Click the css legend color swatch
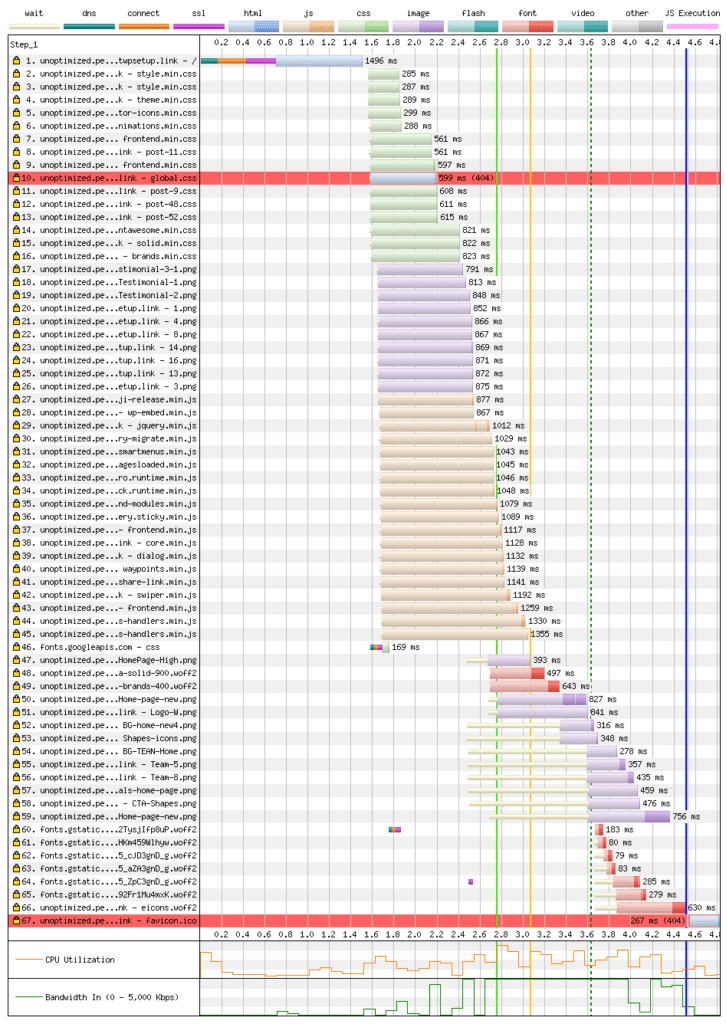The image size is (726, 1024). tap(363, 26)
